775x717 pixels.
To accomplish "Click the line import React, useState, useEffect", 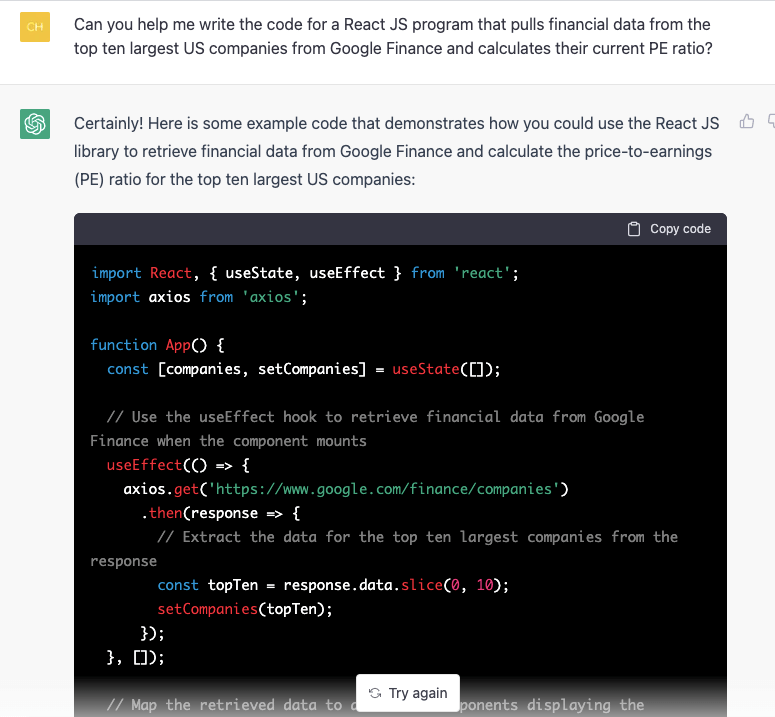I will [x=304, y=273].
